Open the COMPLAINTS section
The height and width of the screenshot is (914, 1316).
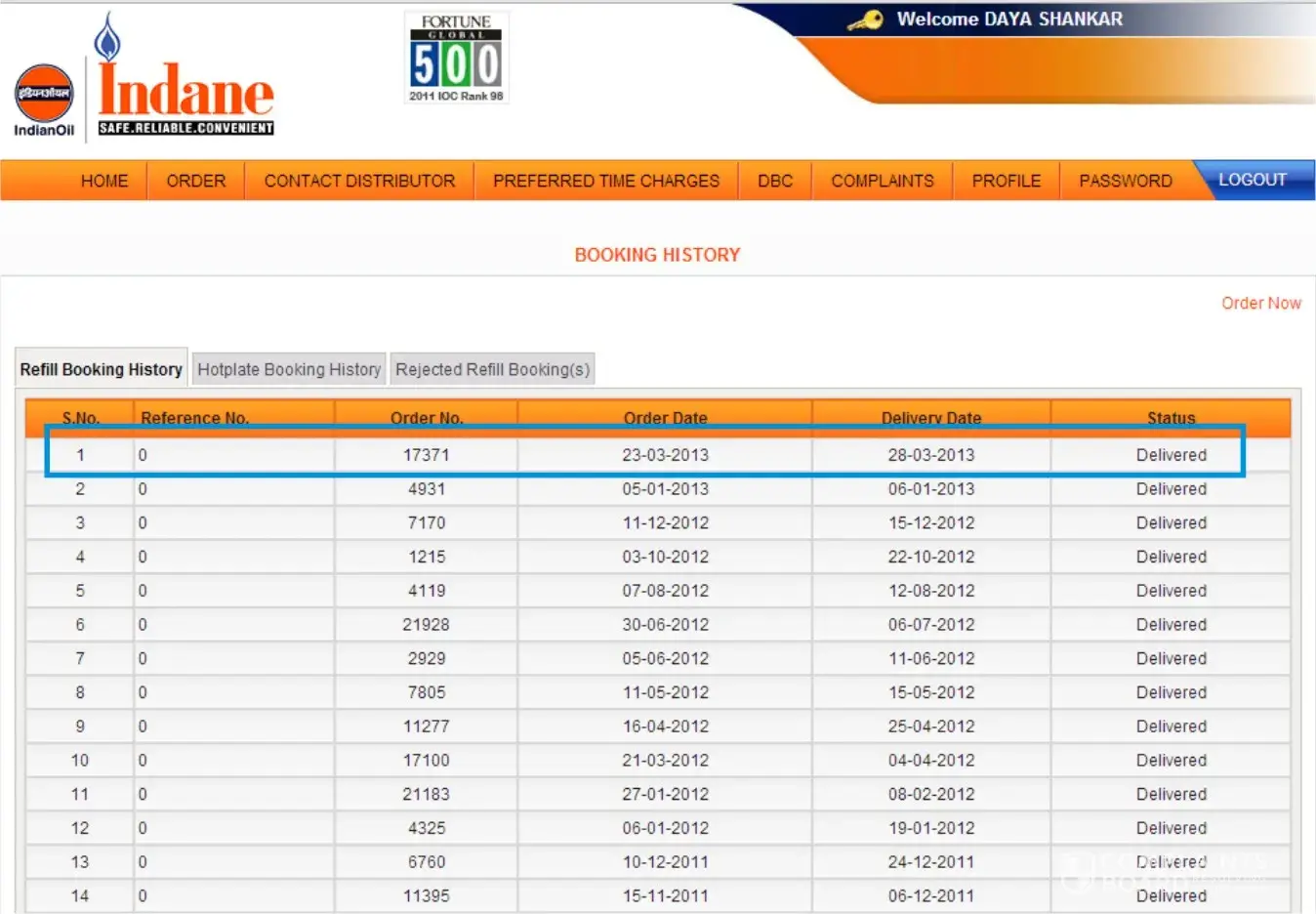click(x=883, y=181)
